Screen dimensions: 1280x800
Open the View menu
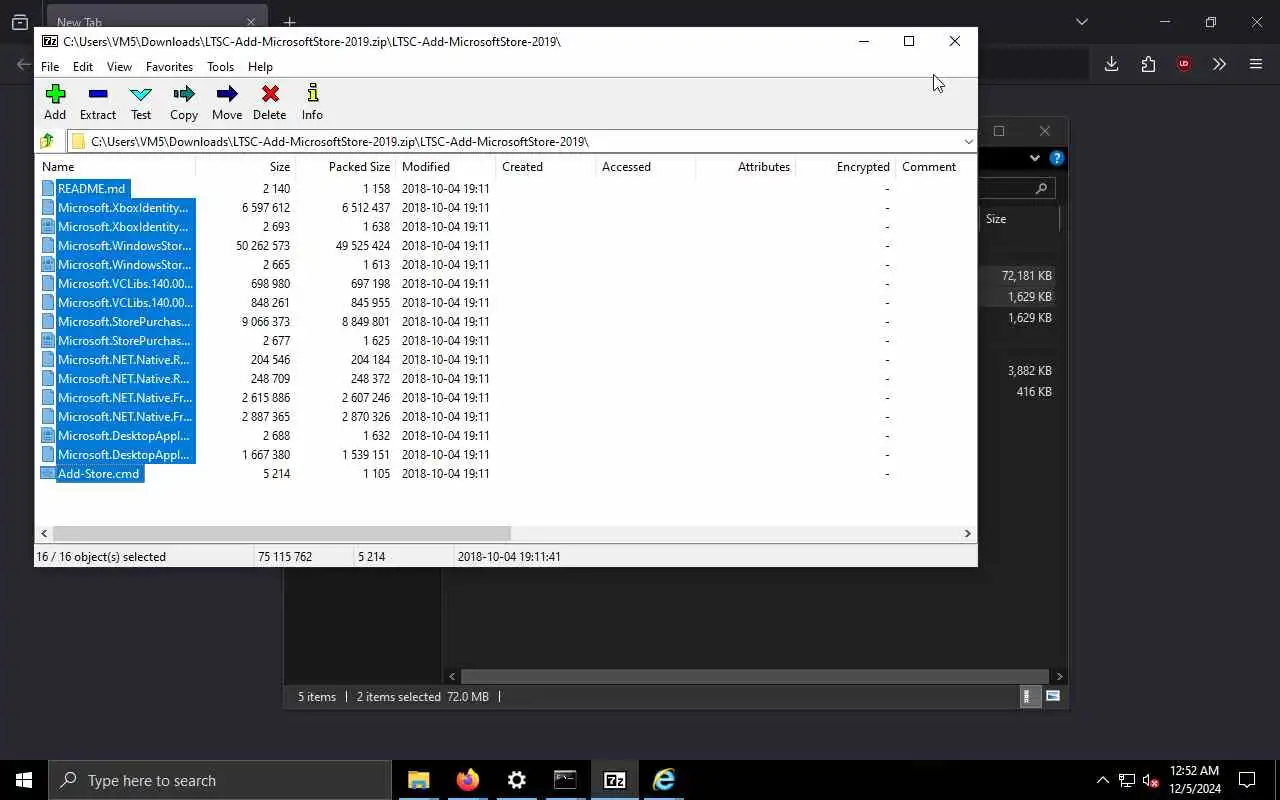tap(119, 67)
